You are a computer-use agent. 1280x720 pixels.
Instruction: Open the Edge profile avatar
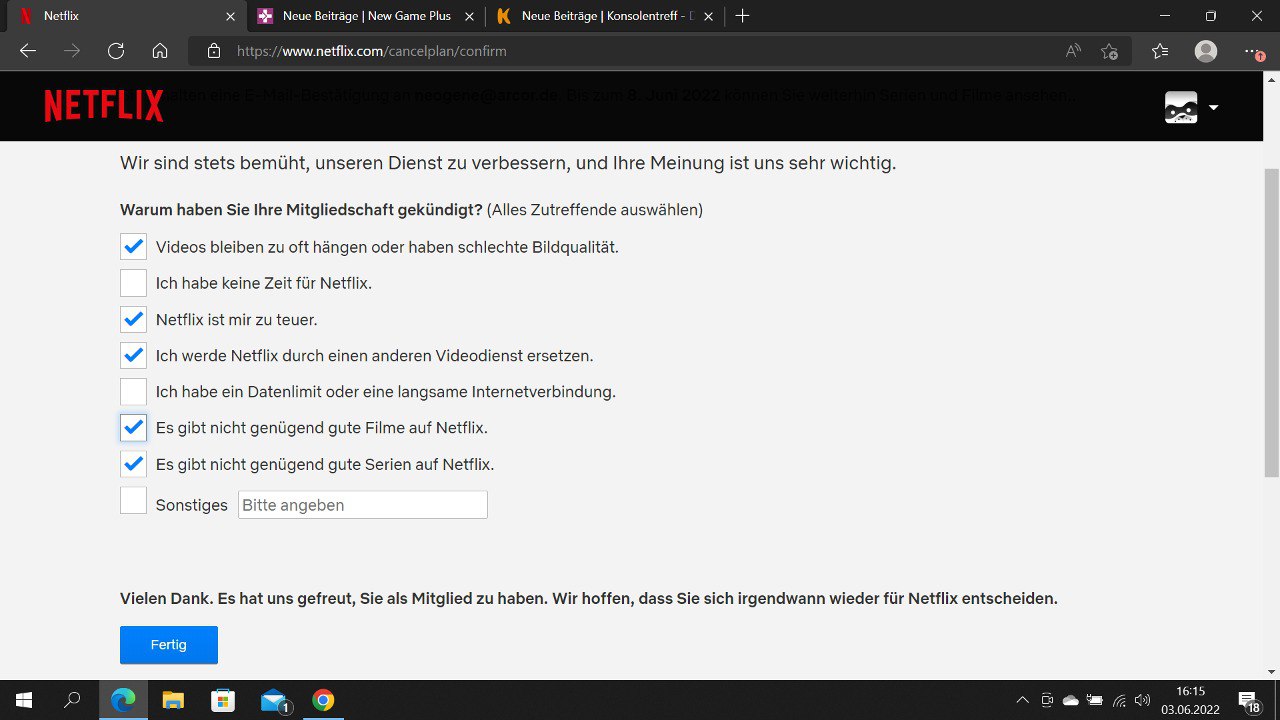pos(1206,51)
